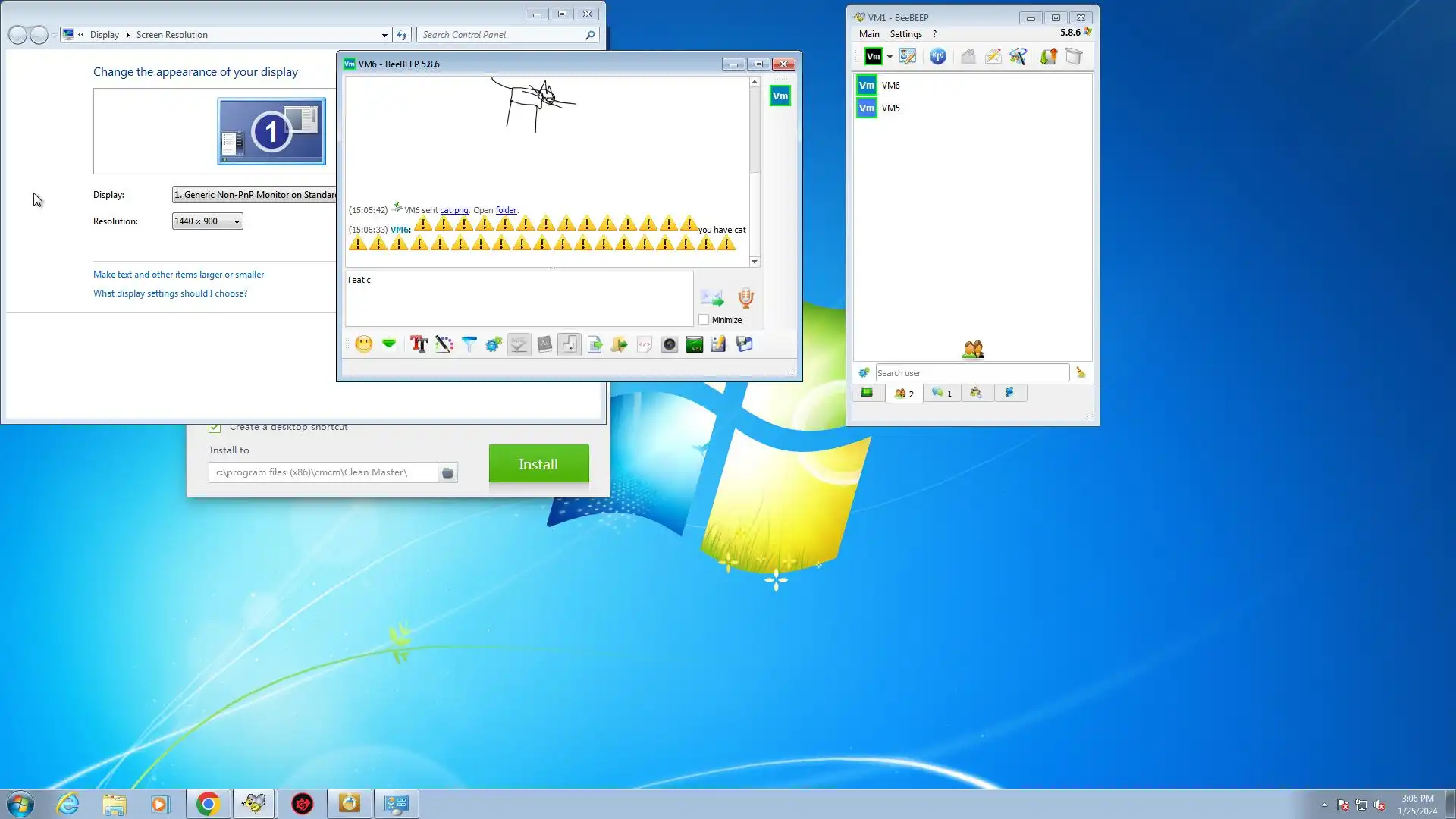Viewport: 1456px width, 819px height.
Task: Open the smiley emoticon picker
Action: coord(364,344)
